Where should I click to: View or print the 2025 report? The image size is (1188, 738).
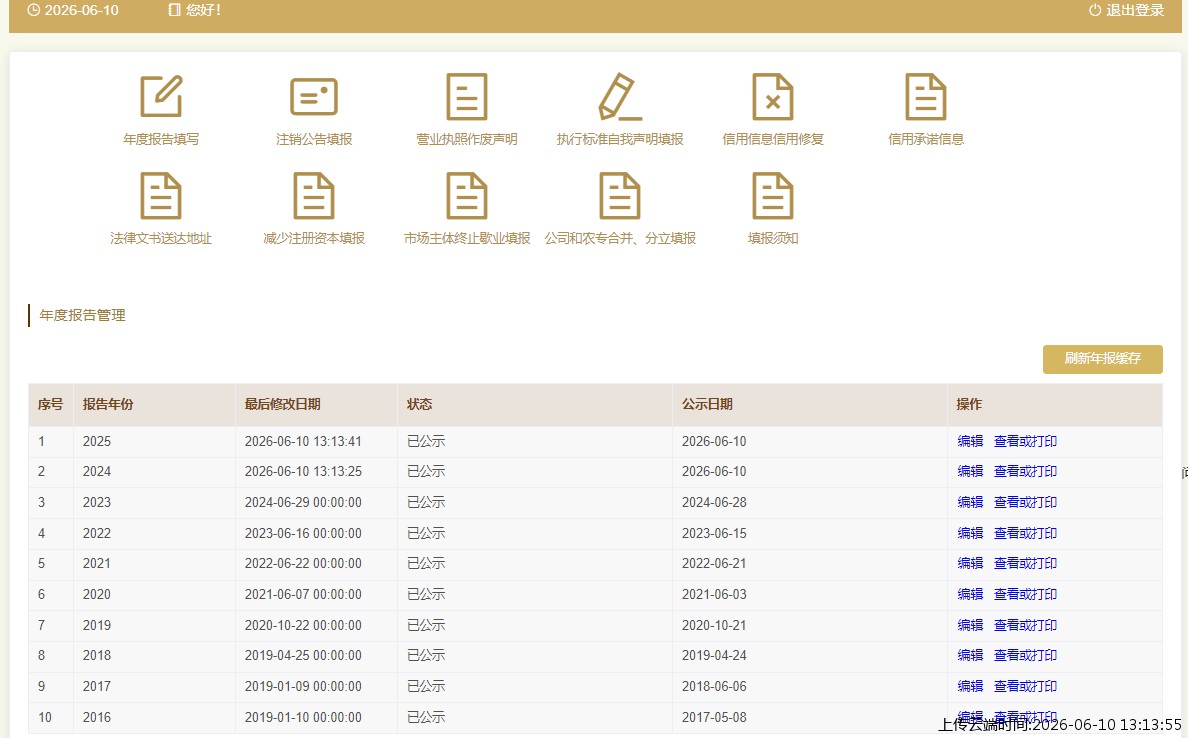(1025, 441)
